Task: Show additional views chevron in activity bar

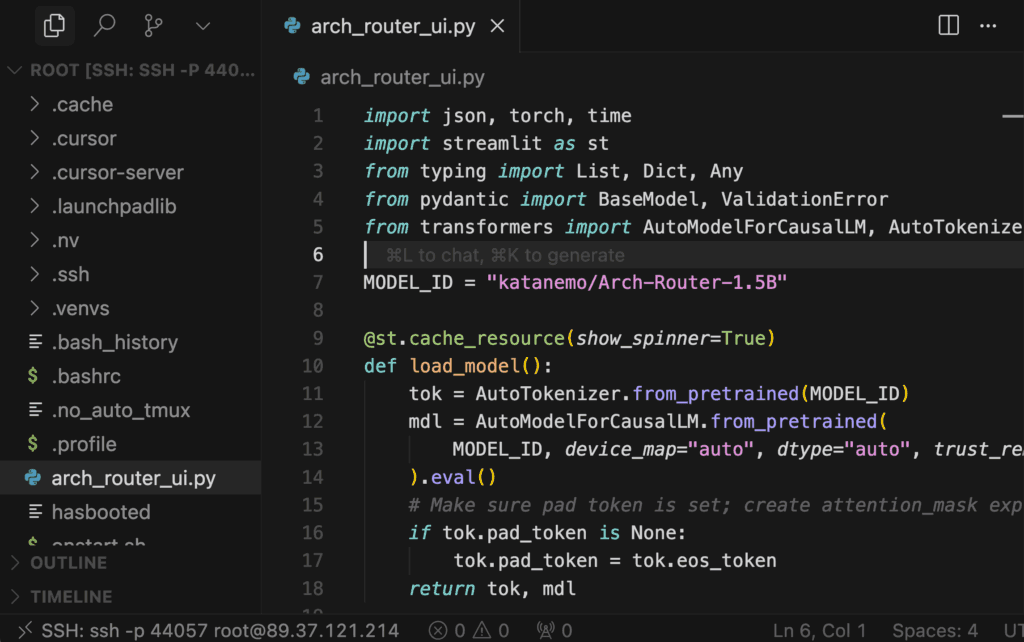Action: (x=203, y=26)
